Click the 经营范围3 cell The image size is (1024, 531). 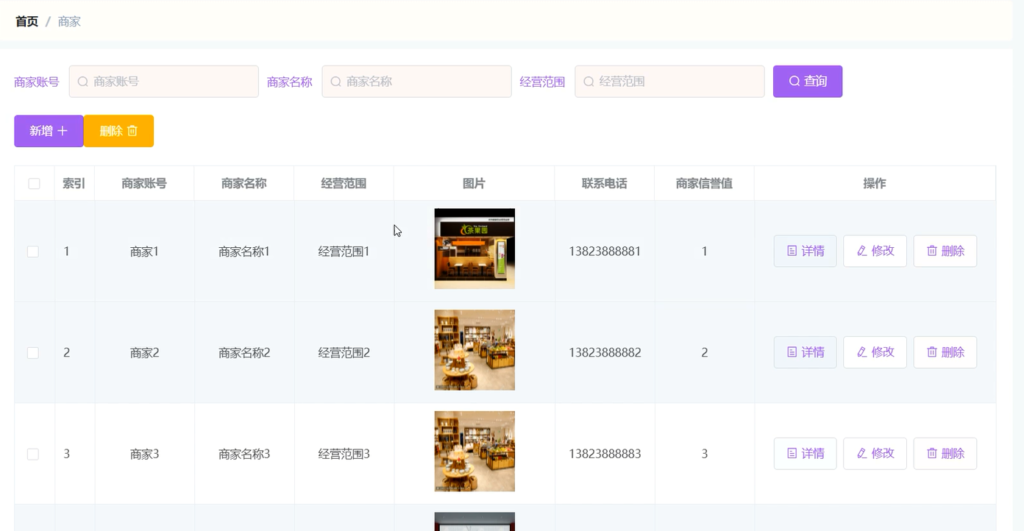tap(344, 454)
